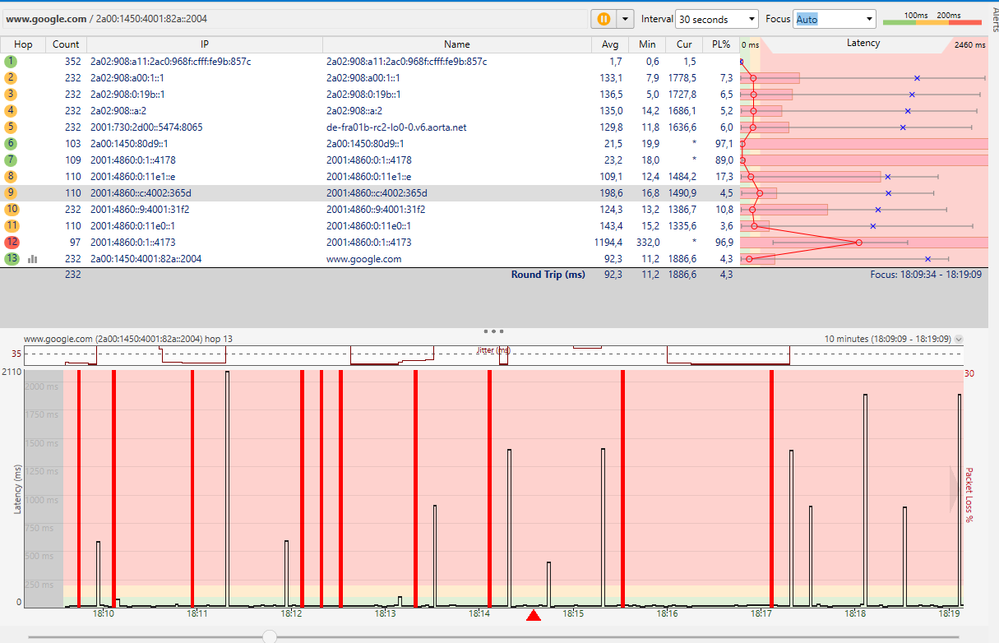Click the 2460 ms latency scale maximum
999x643 pixels.
pyautogui.click(x=970, y=45)
